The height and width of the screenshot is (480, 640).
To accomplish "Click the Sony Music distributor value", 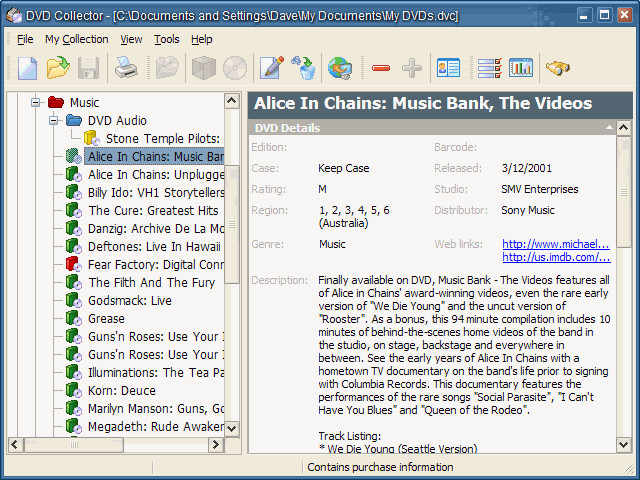I will (528, 210).
